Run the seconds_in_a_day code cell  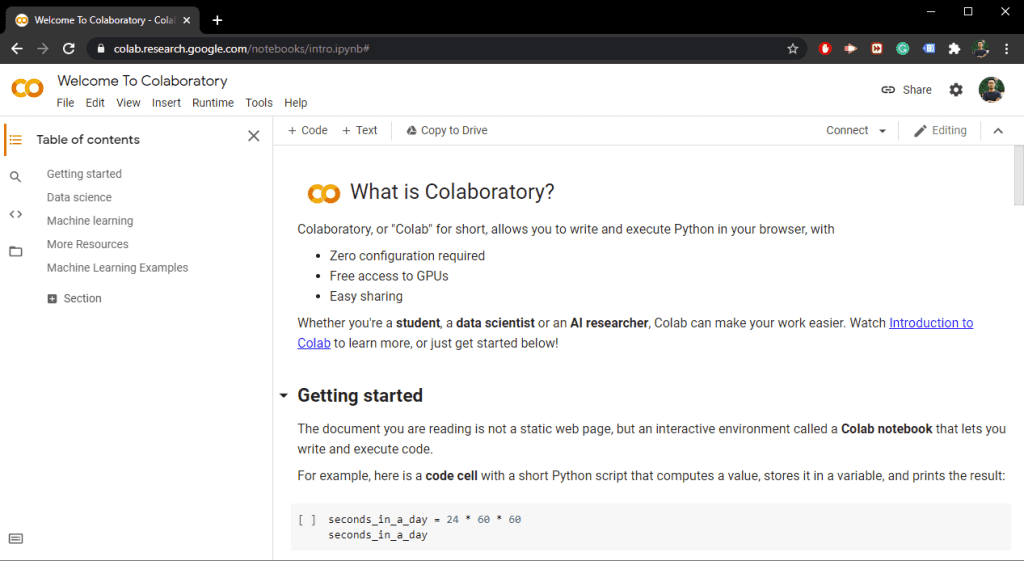307,520
